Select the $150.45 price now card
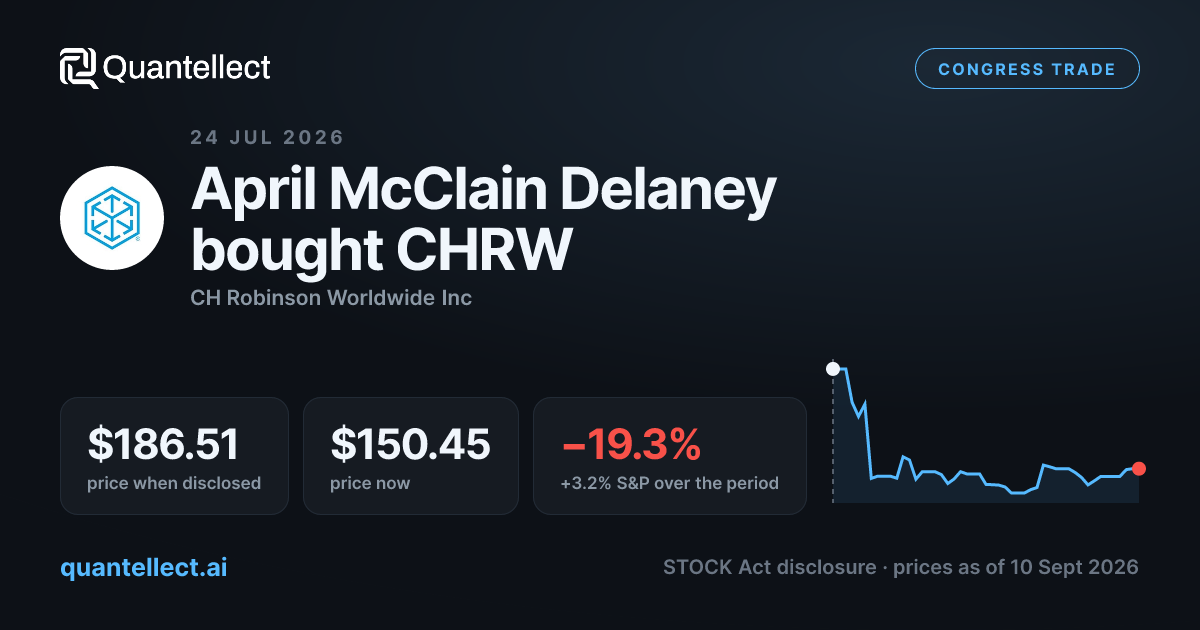1200x630 pixels. click(411, 456)
